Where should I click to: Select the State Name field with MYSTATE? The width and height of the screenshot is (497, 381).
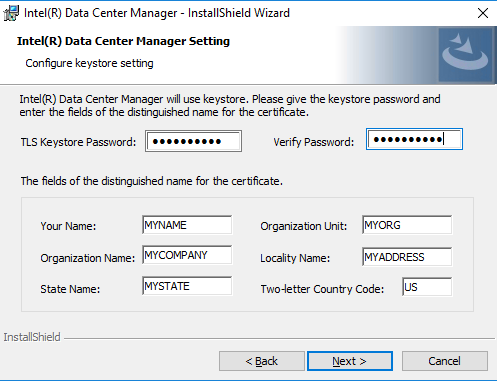pos(187,286)
